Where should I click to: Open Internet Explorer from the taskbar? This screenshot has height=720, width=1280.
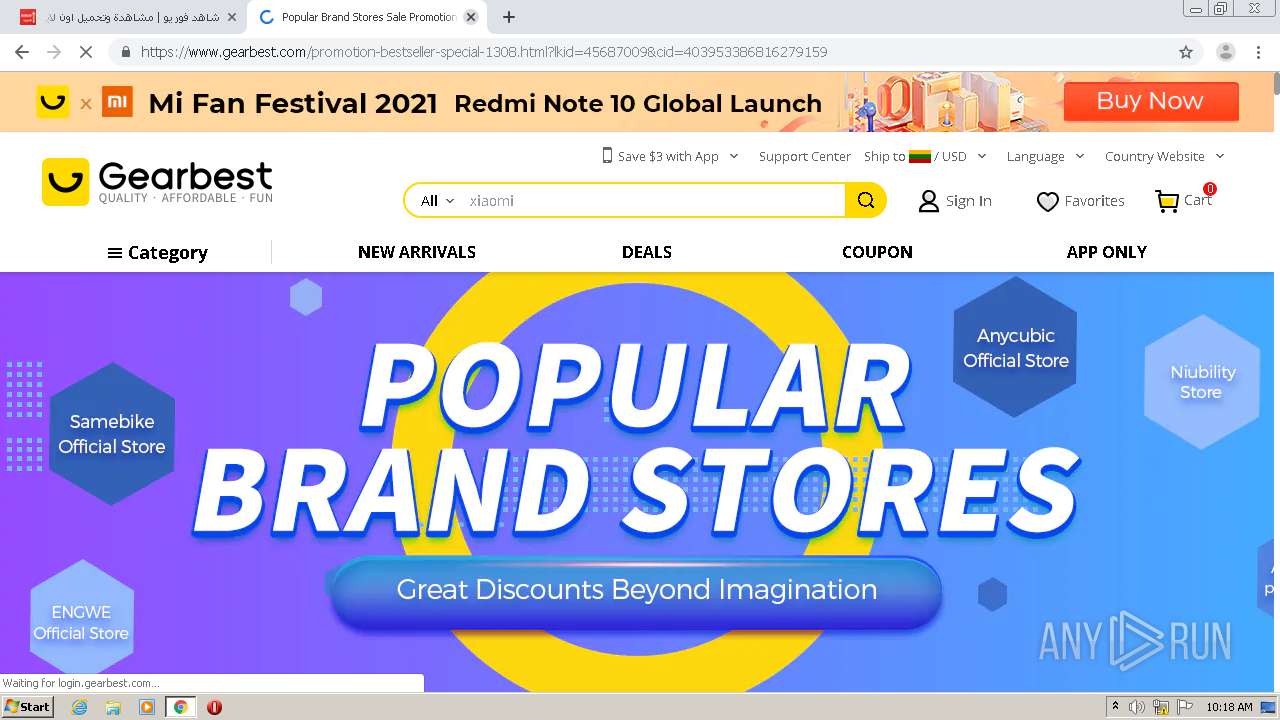[79, 707]
